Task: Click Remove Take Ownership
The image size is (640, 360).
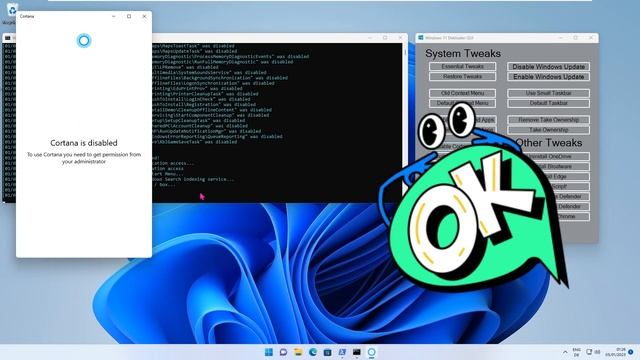Action: click(549, 120)
